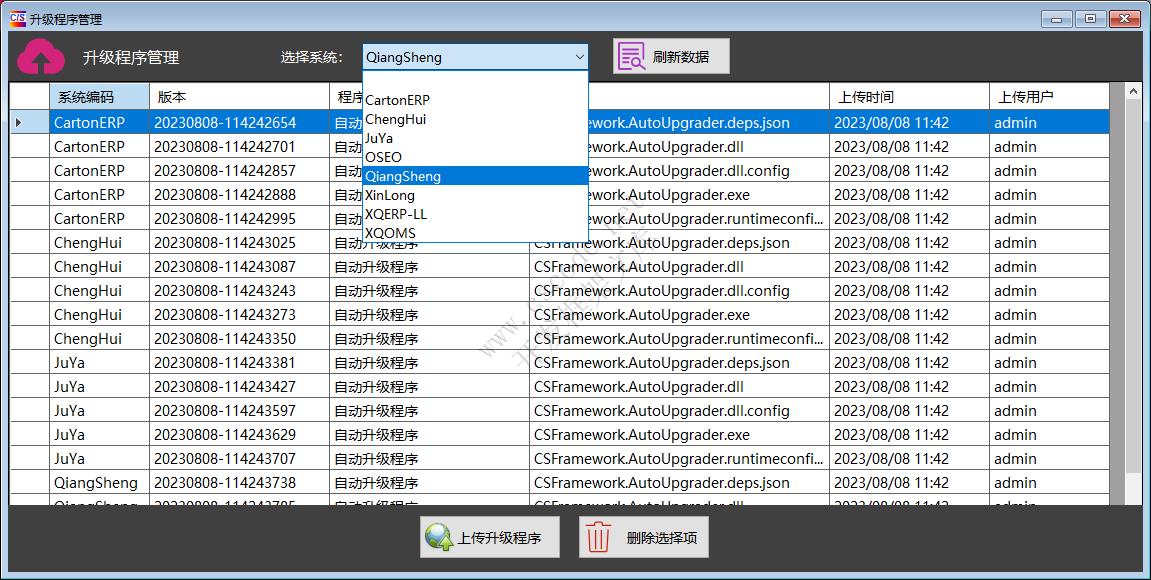This screenshot has height=580, width=1151.
Task: Click the globe upload upgrade program icon
Action: click(x=438, y=538)
